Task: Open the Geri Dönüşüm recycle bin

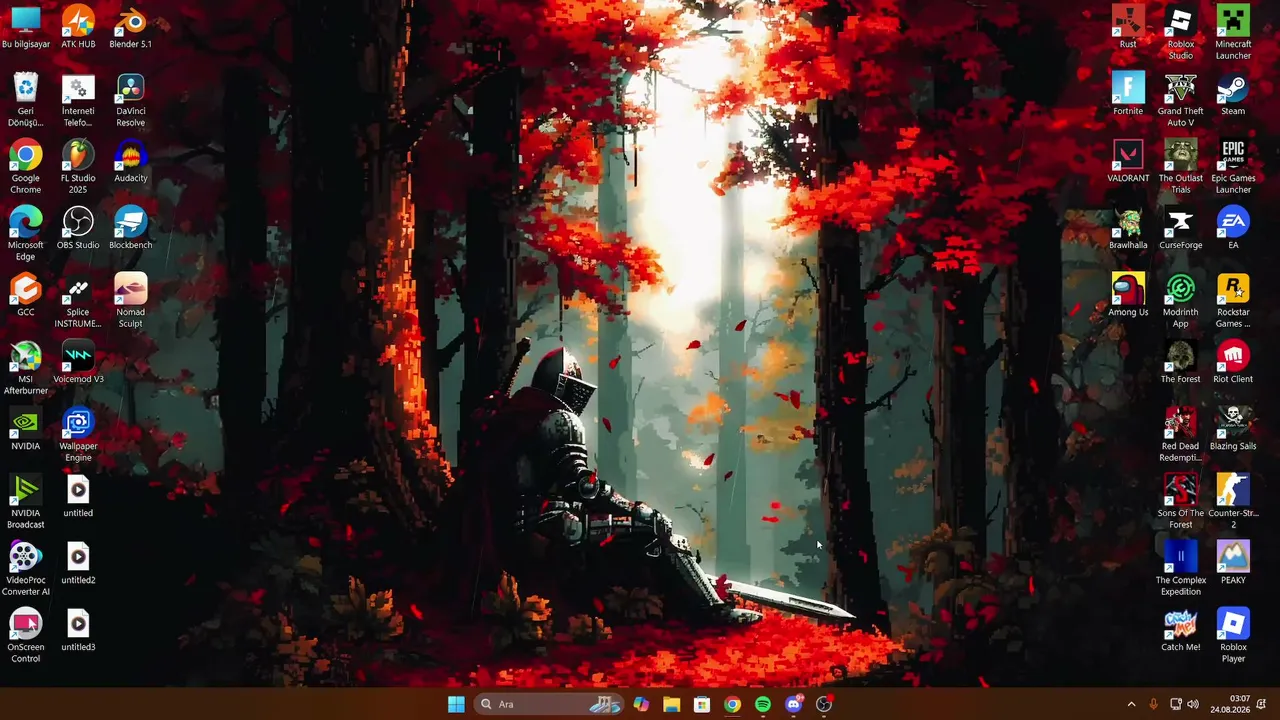Action: click(26, 100)
